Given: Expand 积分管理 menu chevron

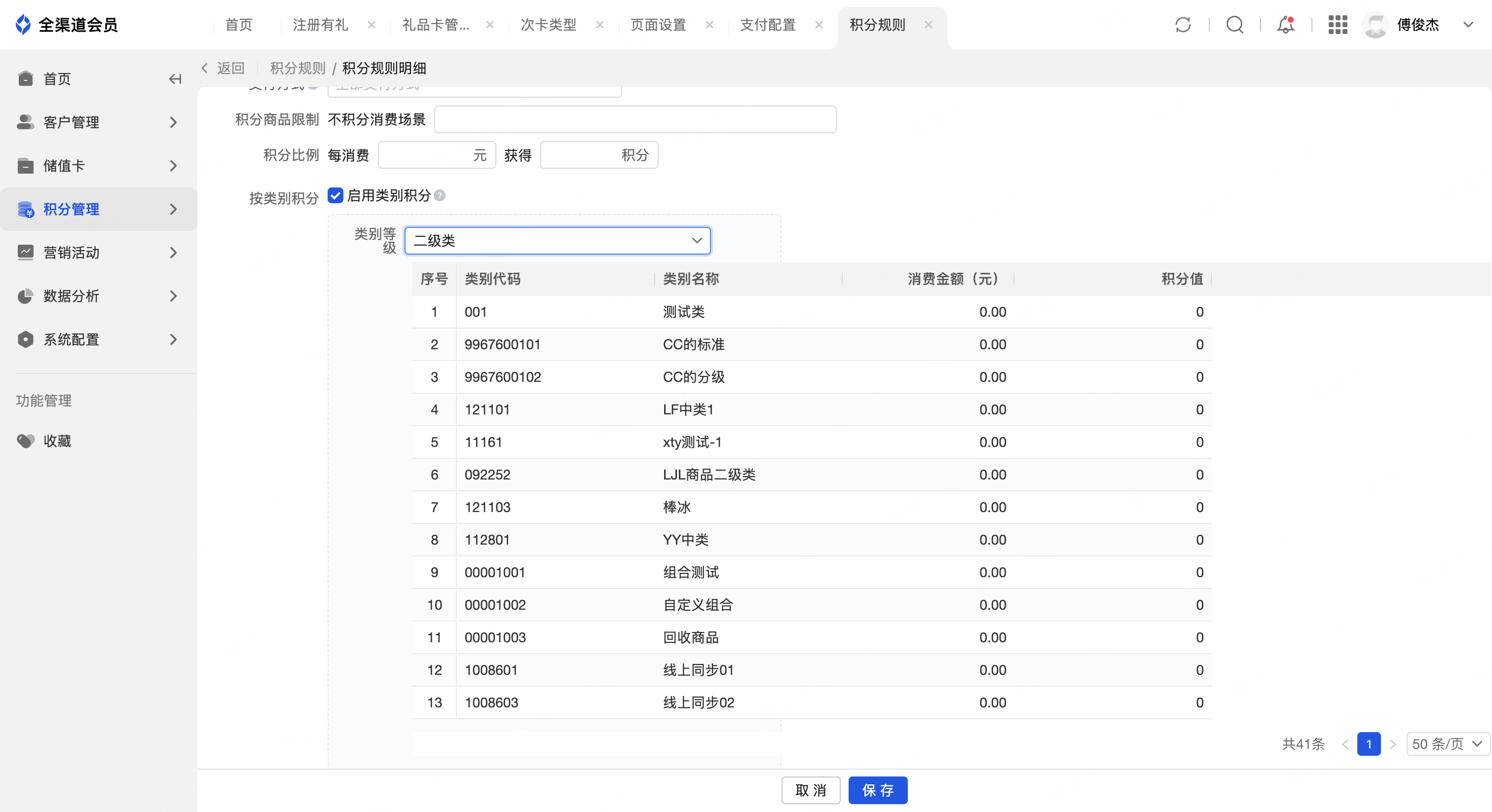Looking at the screenshot, I should point(173,209).
